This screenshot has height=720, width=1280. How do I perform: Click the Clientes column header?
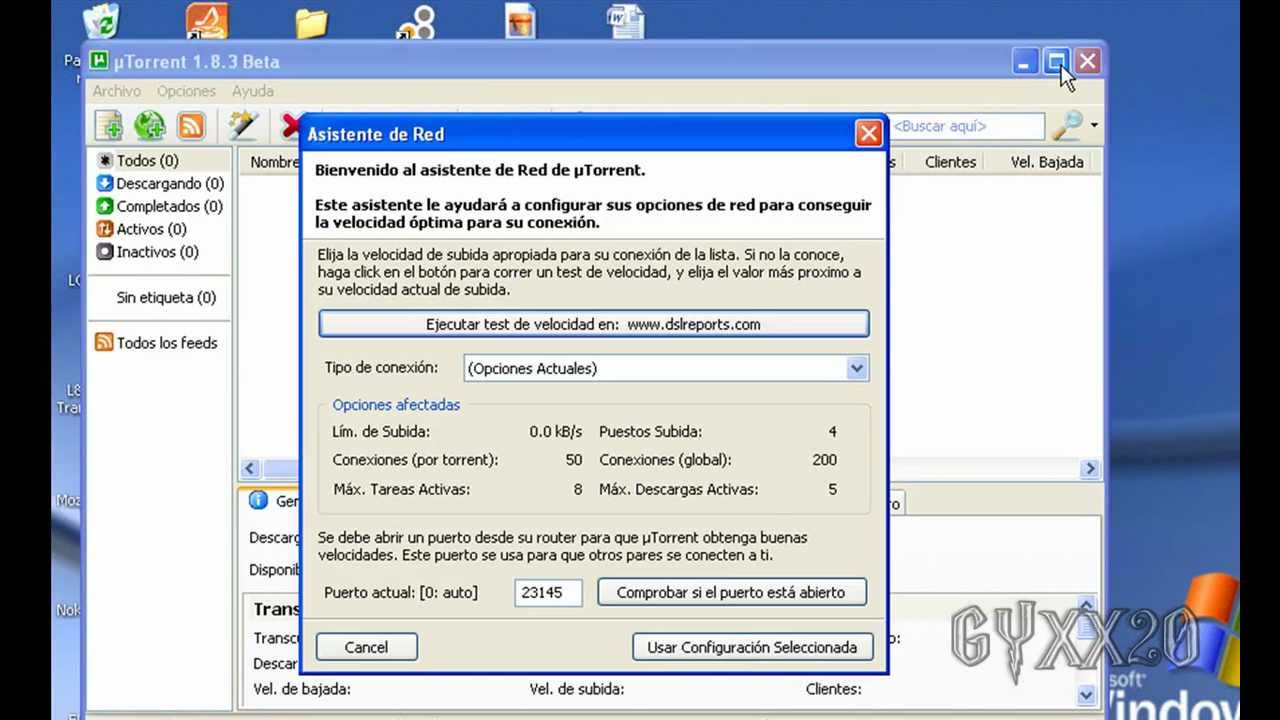click(950, 162)
